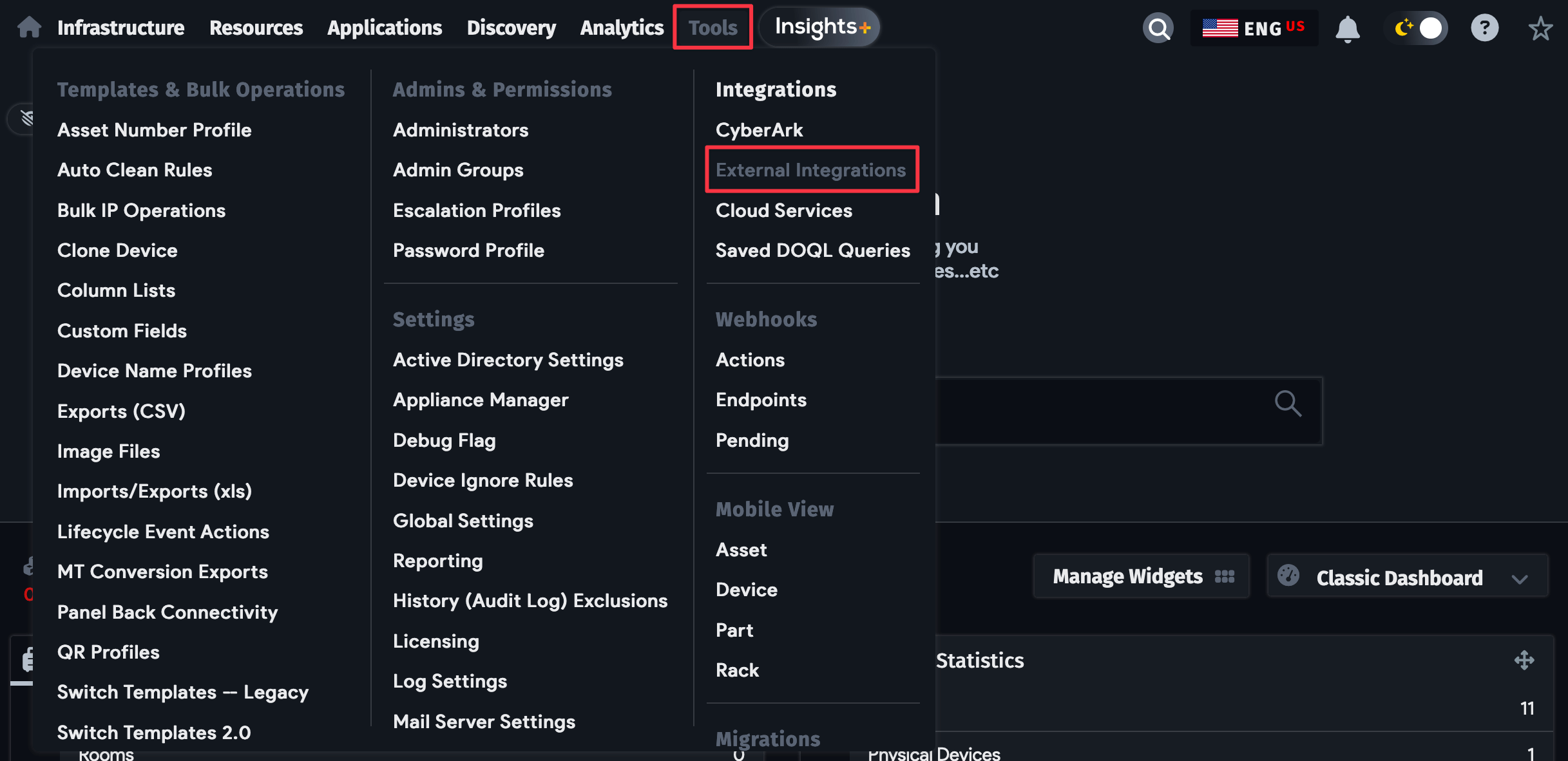Click the eye visibility toggle below the home icon
Screen dimensions: 1568x761
pos(24,118)
